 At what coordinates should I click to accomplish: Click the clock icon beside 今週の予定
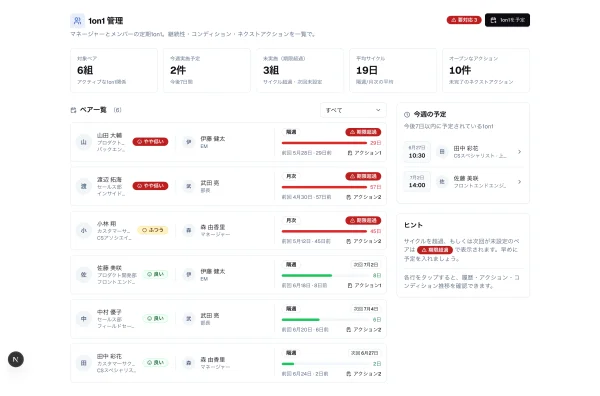point(407,114)
